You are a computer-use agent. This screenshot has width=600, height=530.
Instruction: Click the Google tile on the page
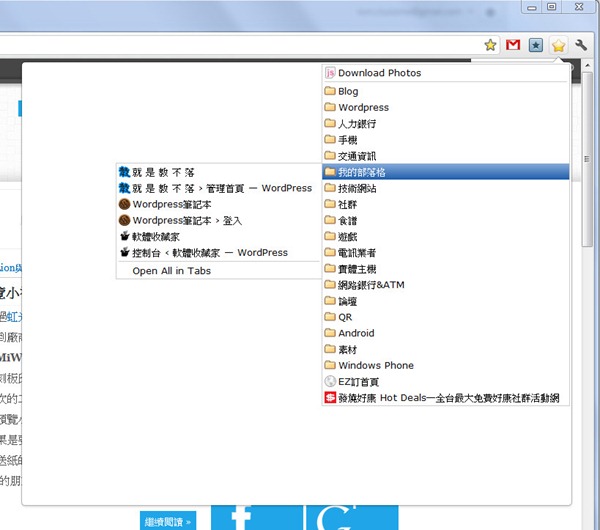tap(352, 517)
